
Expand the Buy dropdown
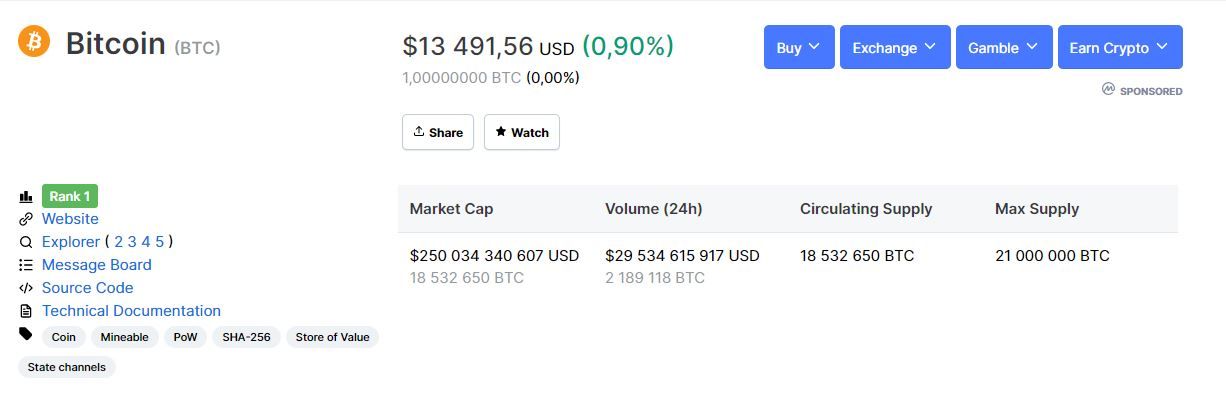click(x=799, y=47)
